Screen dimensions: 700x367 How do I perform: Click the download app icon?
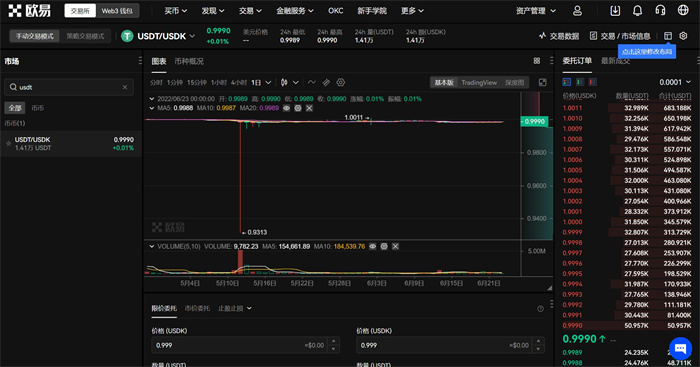pos(615,11)
